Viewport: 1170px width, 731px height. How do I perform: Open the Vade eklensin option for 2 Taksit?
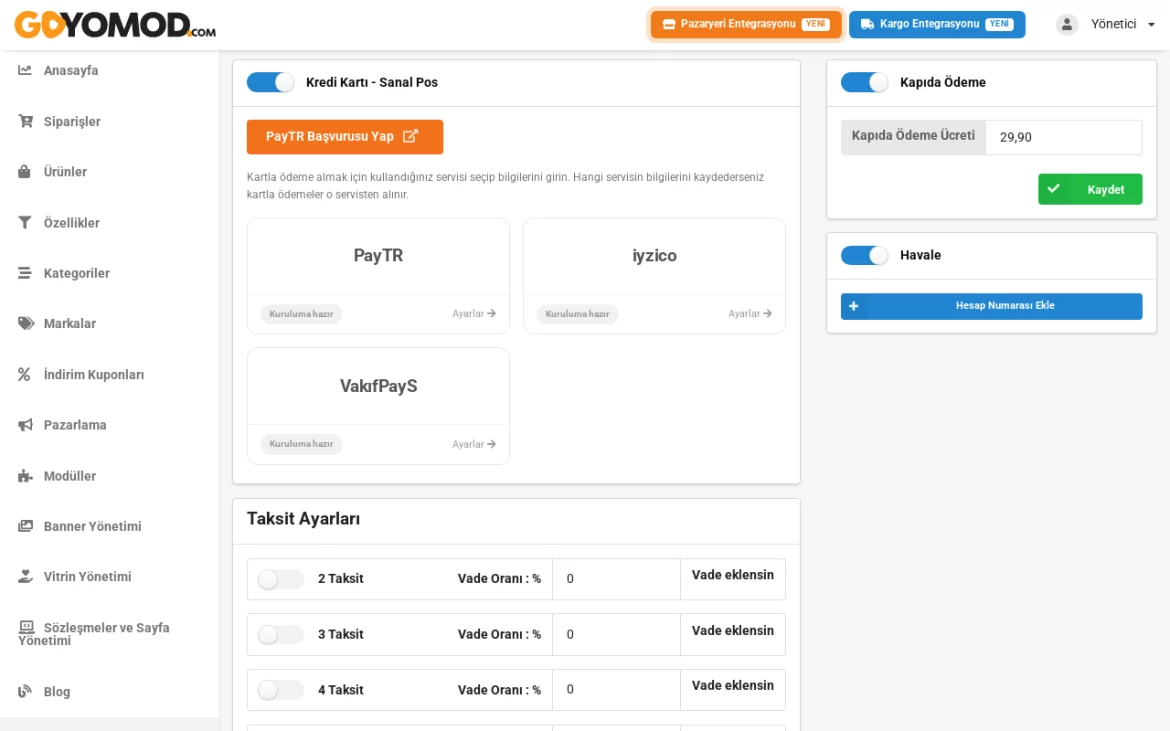pos(733,579)
